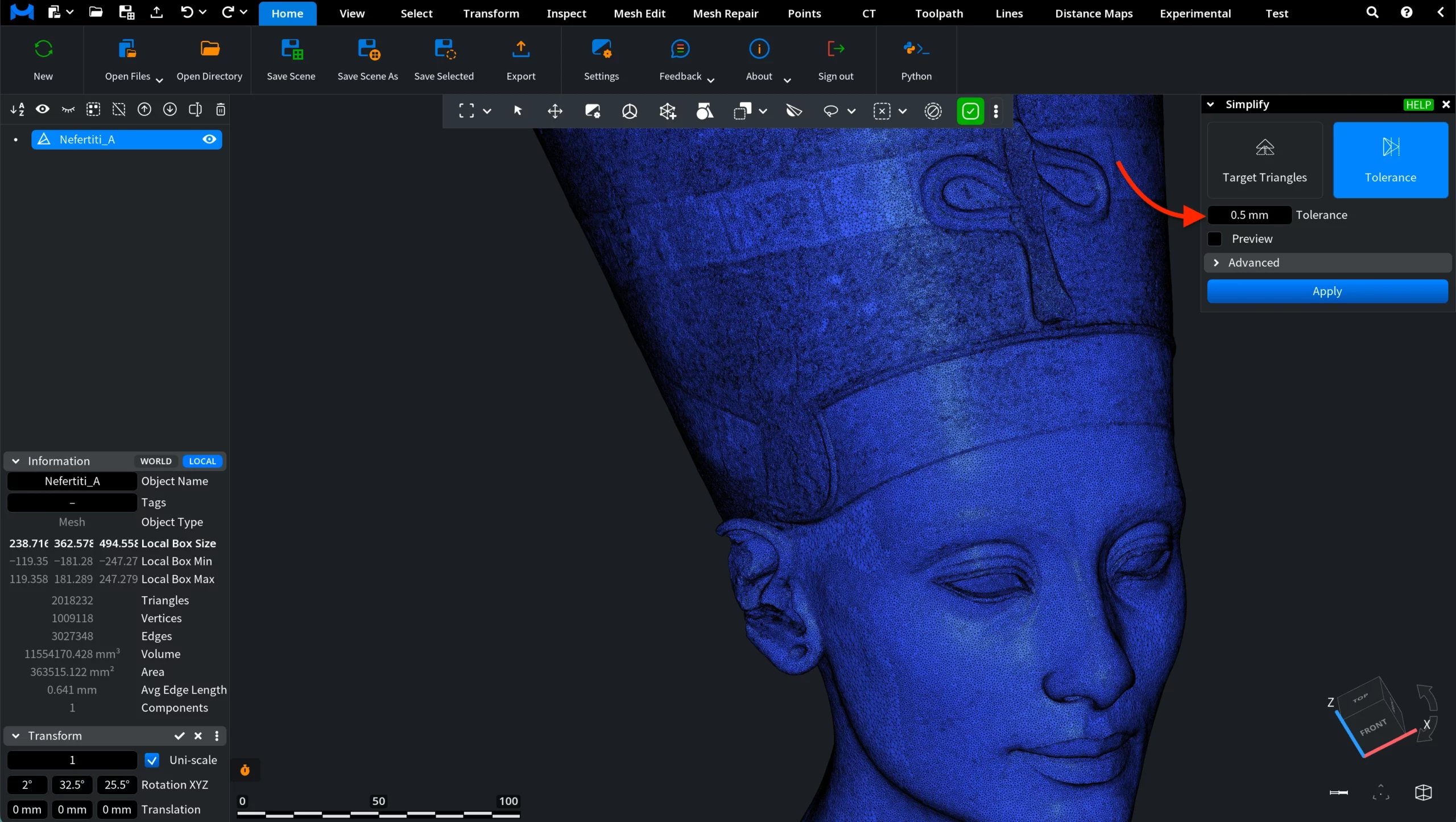The height and width of the screenshot is (822, 1456).
Task: Open the Feedback dropdown arrow
Action: [710, 80]
